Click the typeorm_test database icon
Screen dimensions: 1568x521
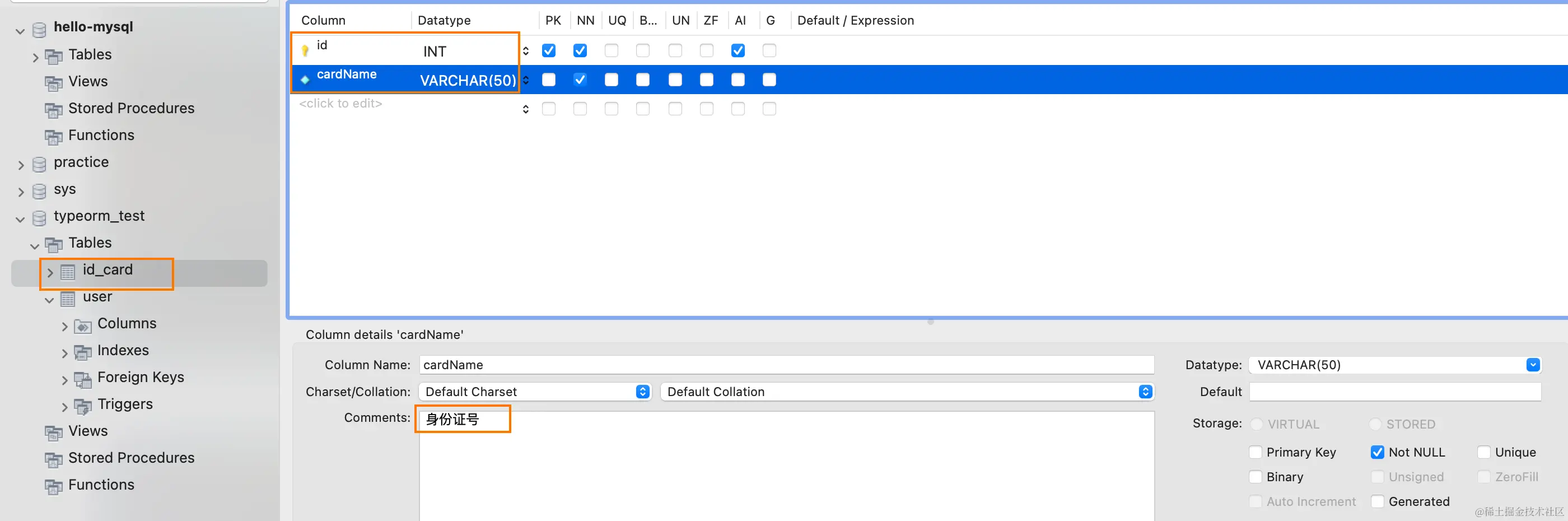coord(39,218)
